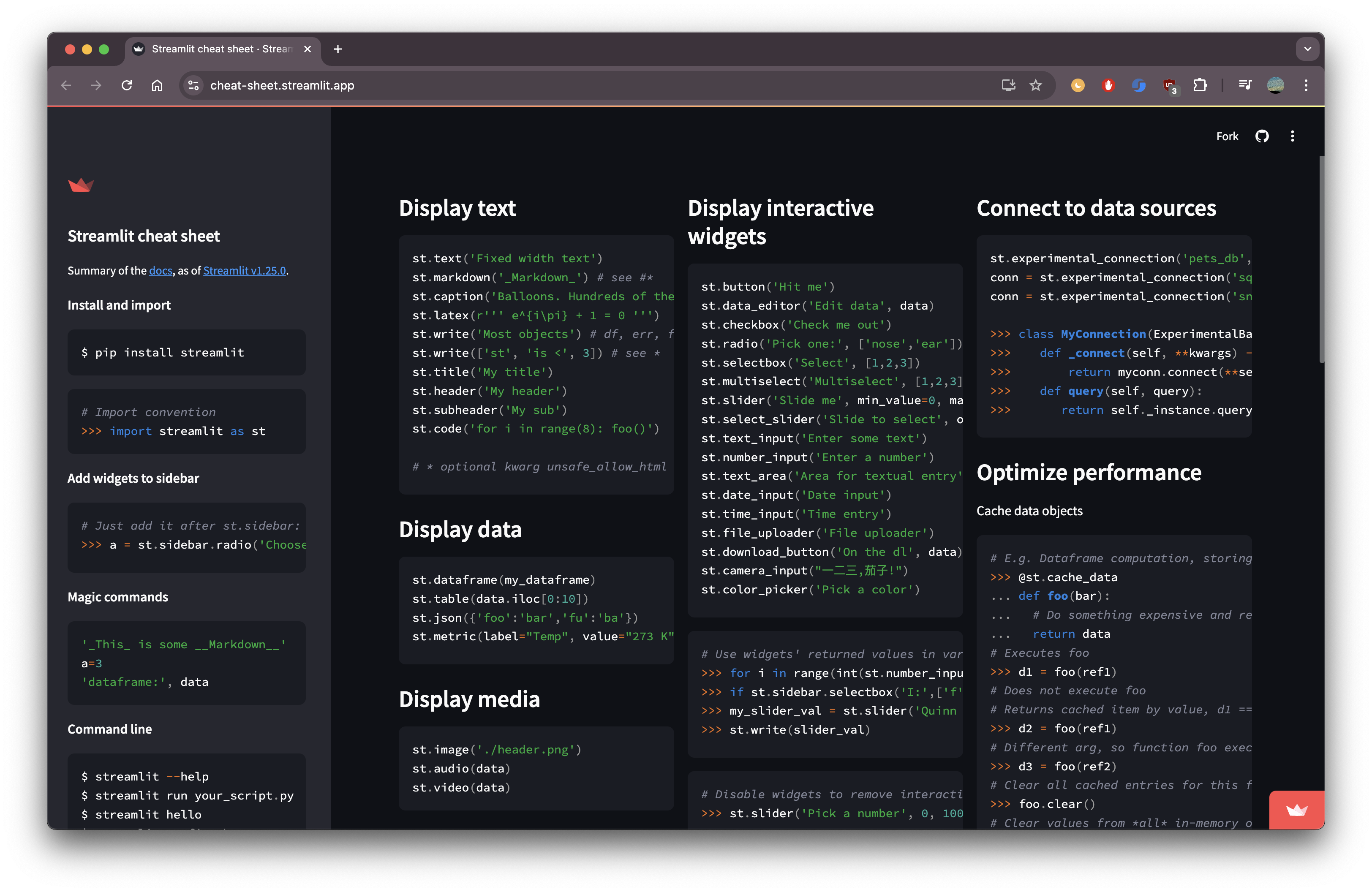View site information icon in address bar
Viewport: 1372px width, 892px height.
coord(194,85)
